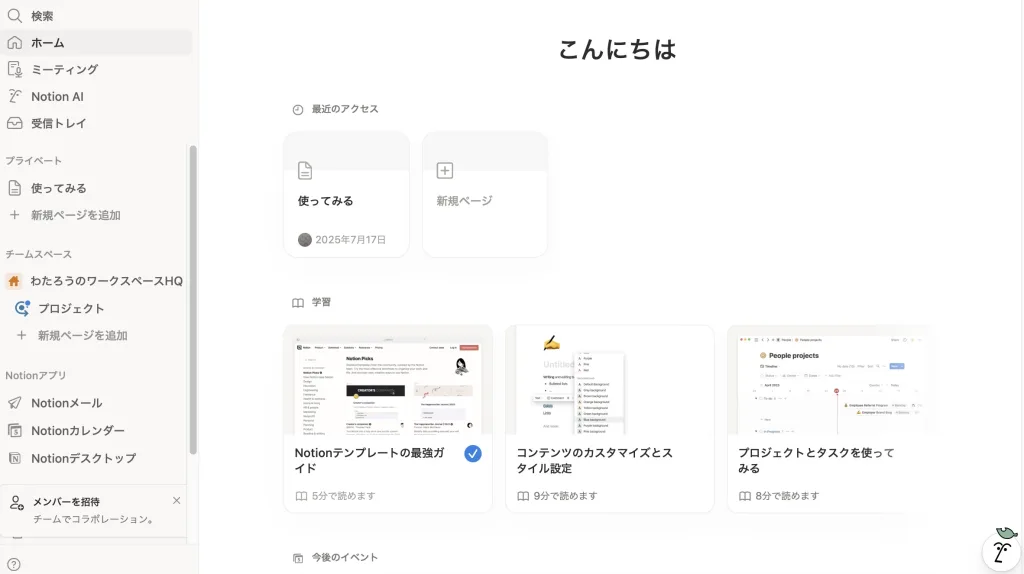
Task: Toggle the blue checkmark on Notionテンプレート guide
Action: [x=473, y=454]
